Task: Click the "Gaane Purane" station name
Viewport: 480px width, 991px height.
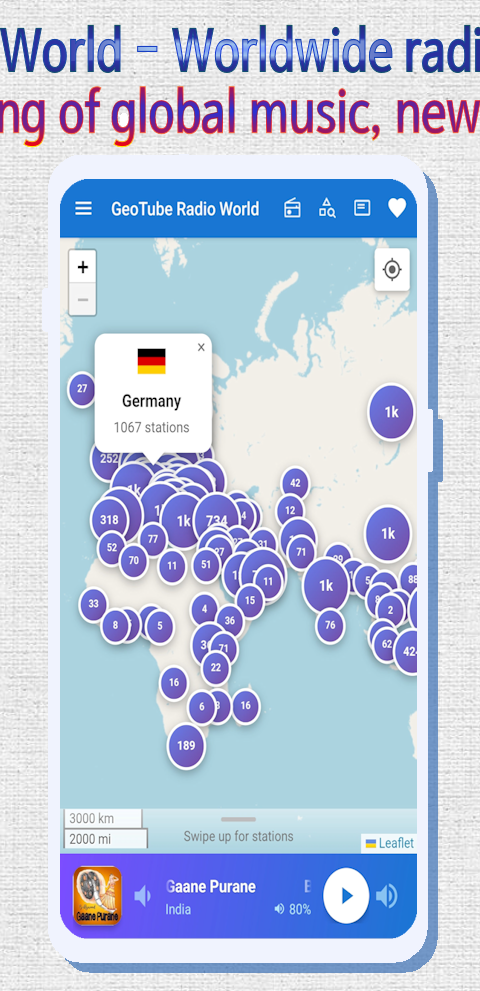Action: pos(211,887)
